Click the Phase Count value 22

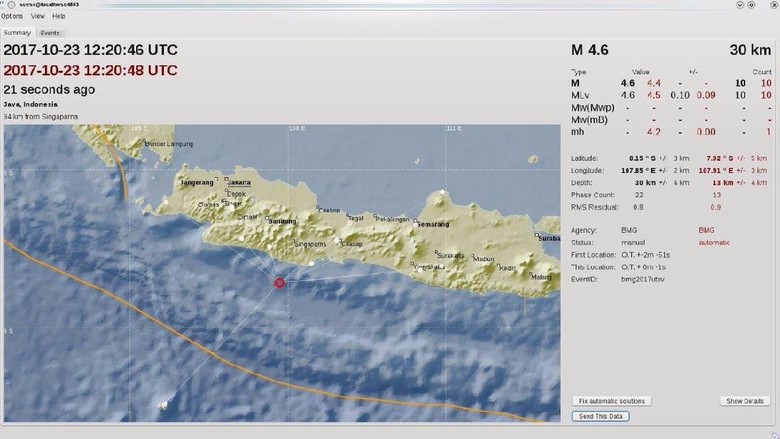[x=639, y=195]
